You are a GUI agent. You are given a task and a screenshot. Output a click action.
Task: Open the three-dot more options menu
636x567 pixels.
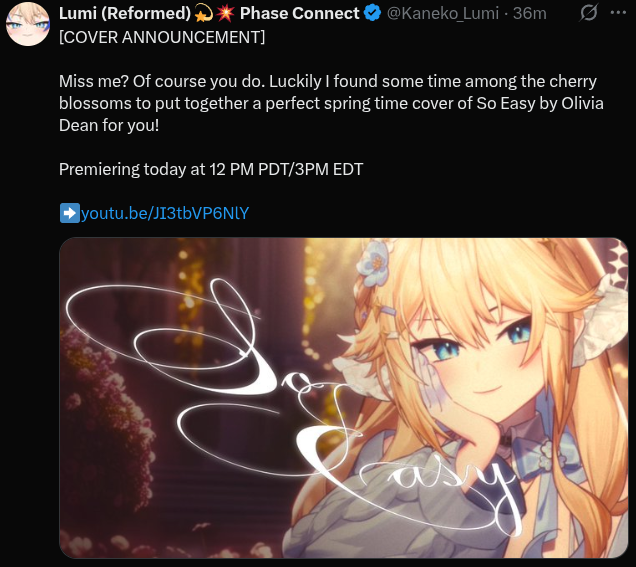[x=618, y=13]
